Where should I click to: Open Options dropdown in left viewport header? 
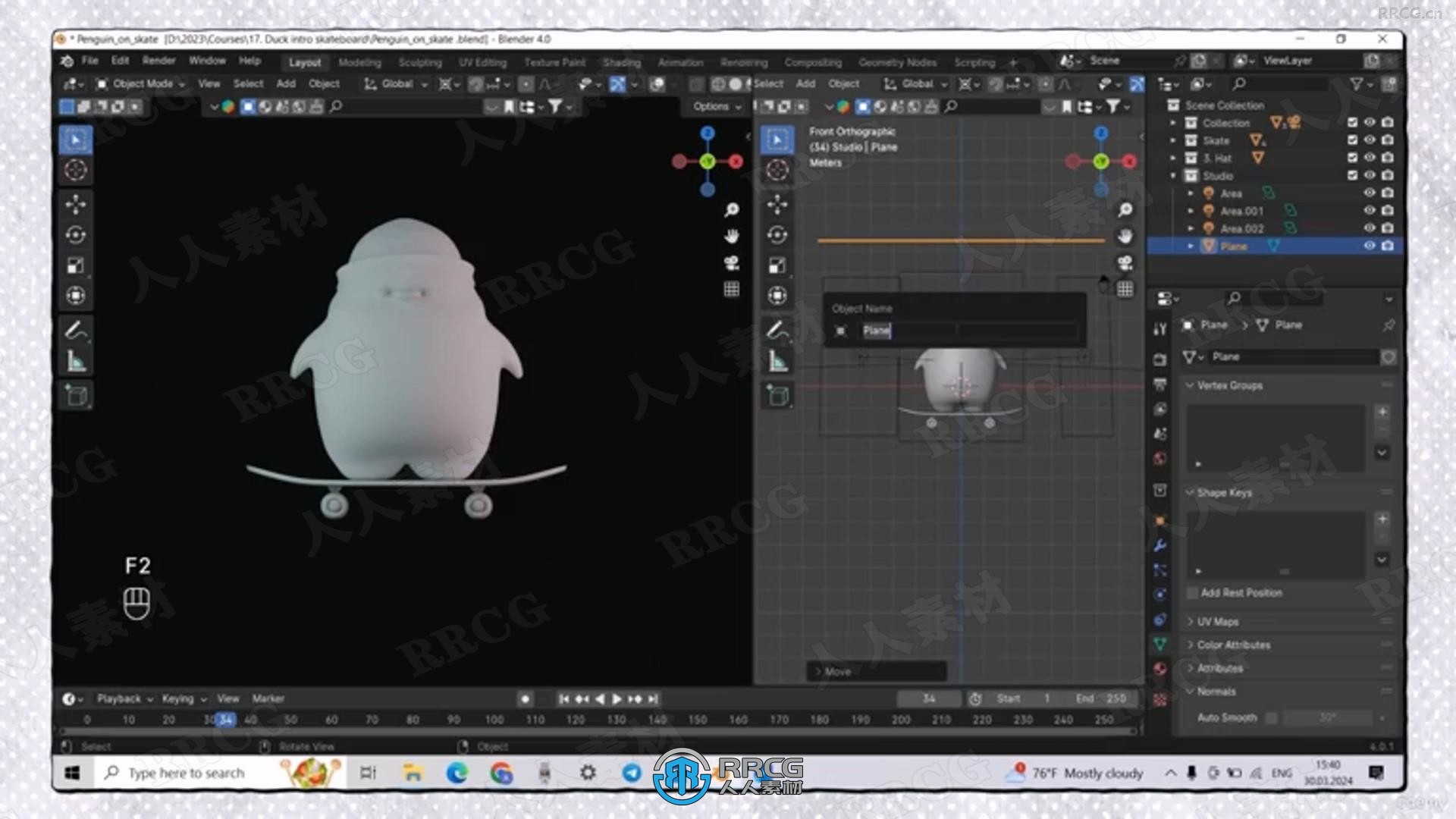coord(717,107)
